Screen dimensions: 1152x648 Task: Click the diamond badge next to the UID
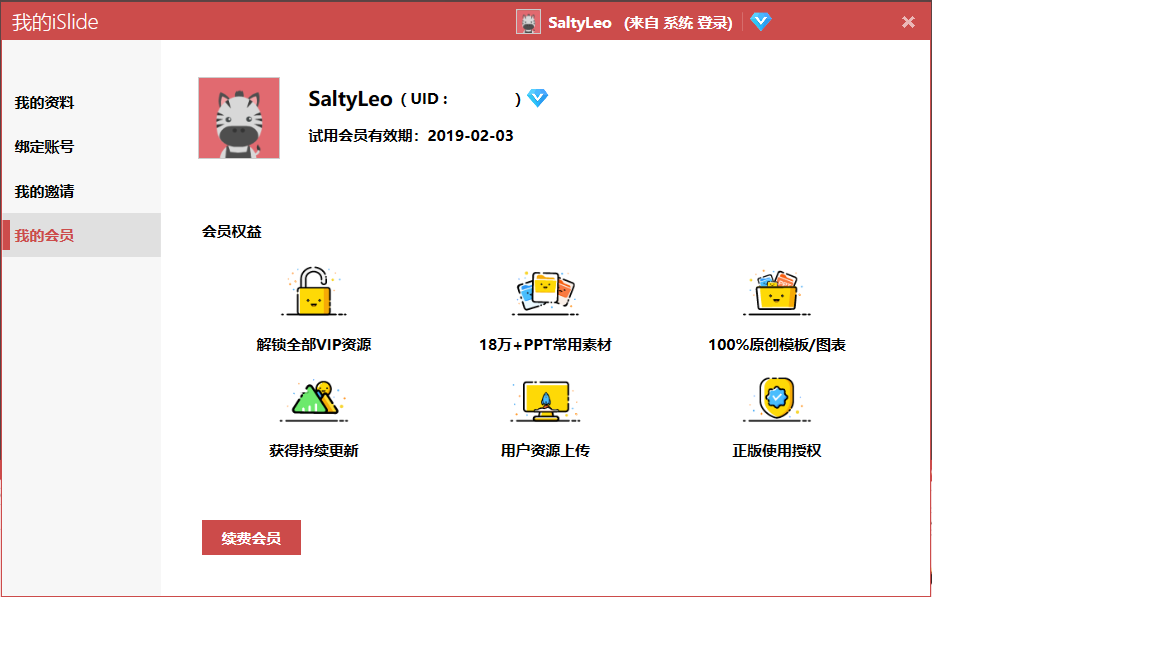point(538,98)
